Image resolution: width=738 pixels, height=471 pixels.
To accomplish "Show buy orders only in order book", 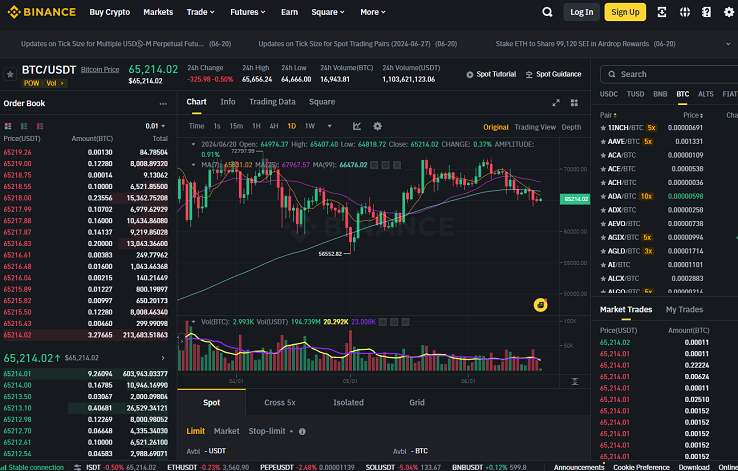I will (24, 126).
